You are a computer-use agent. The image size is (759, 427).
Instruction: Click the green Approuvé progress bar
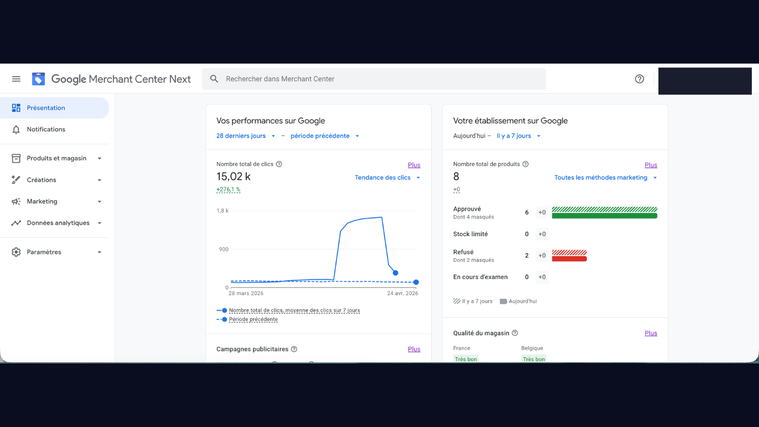pos(604,213)
